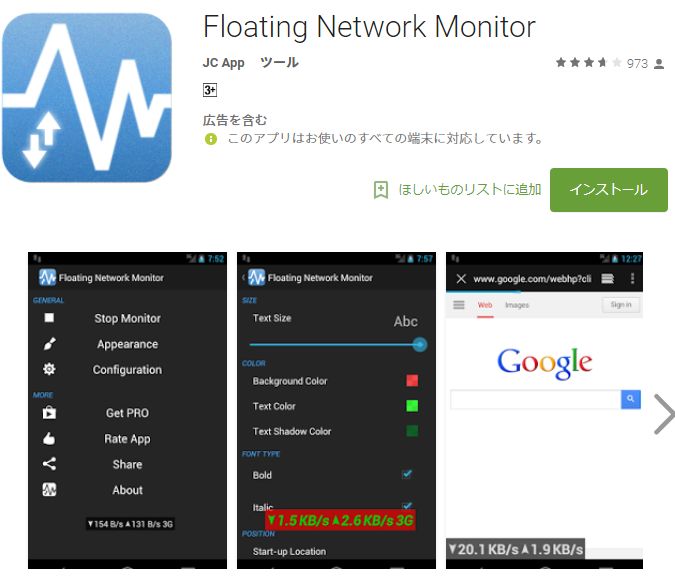Click the Google search magnifier button
The width and height of the screenshot is (675, 583).
tap(631, 399)
